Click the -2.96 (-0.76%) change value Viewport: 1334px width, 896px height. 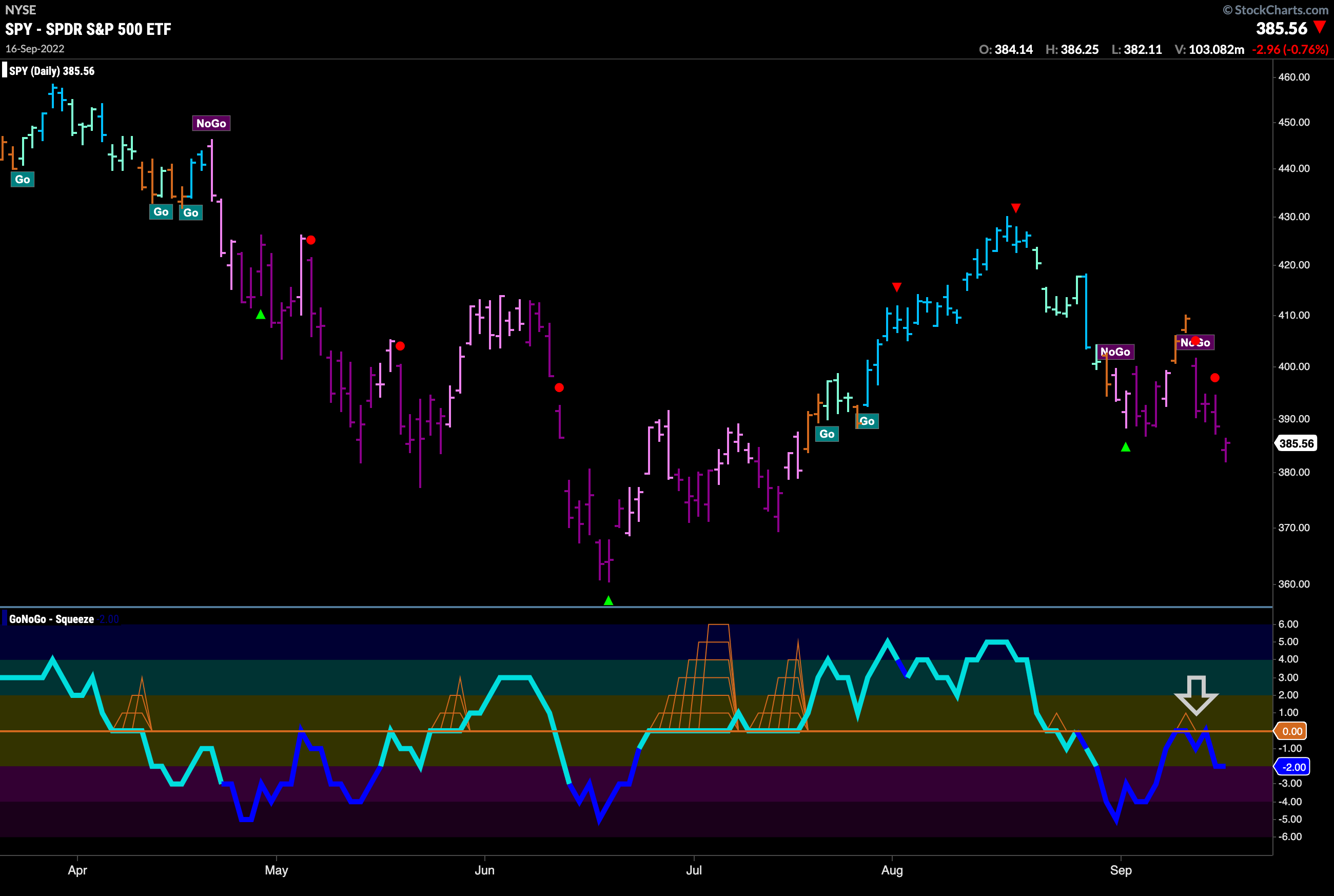click(1290, 50)
